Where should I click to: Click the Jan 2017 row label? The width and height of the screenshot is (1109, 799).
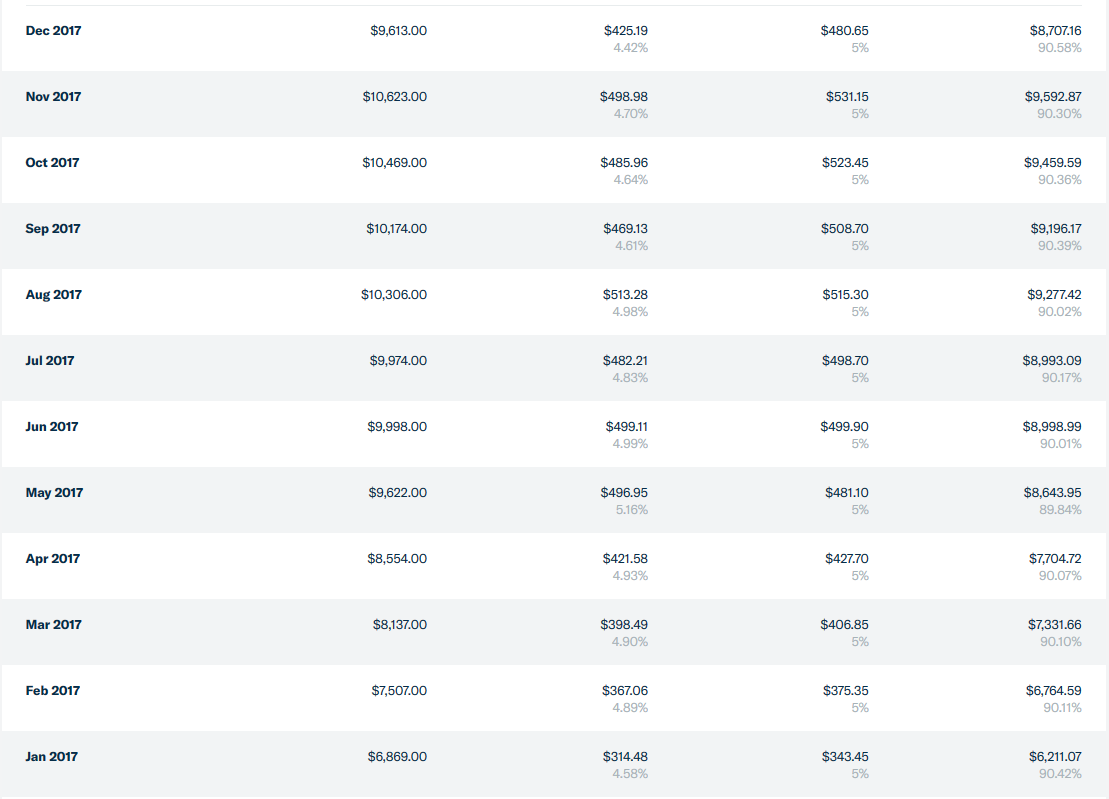[52, 757]
